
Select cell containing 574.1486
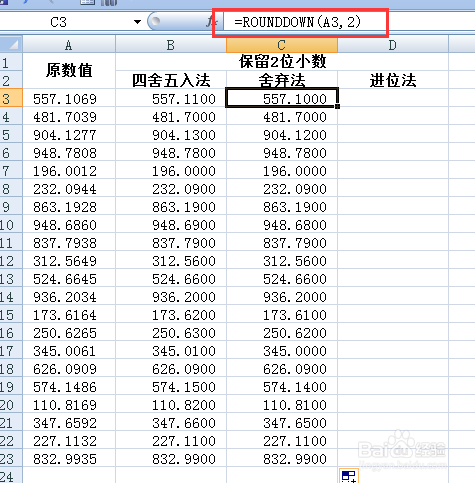[69, 387]
